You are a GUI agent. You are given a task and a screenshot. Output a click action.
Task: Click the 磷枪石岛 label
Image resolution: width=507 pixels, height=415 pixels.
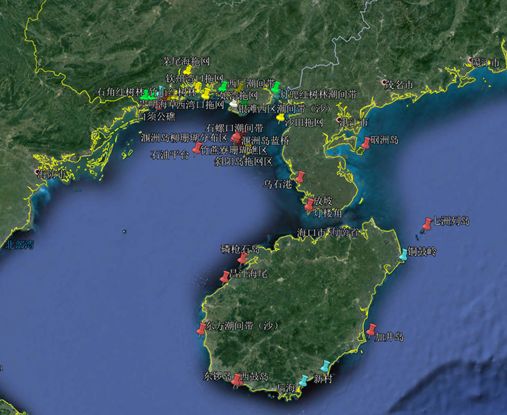point(240,249)
